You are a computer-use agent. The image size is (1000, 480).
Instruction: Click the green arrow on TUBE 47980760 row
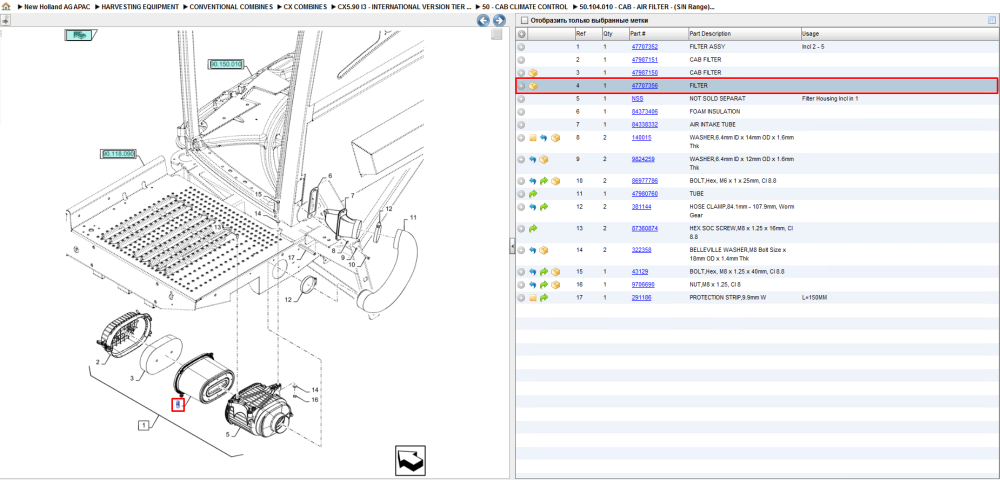pyautogui.click(x=533, y=194)
